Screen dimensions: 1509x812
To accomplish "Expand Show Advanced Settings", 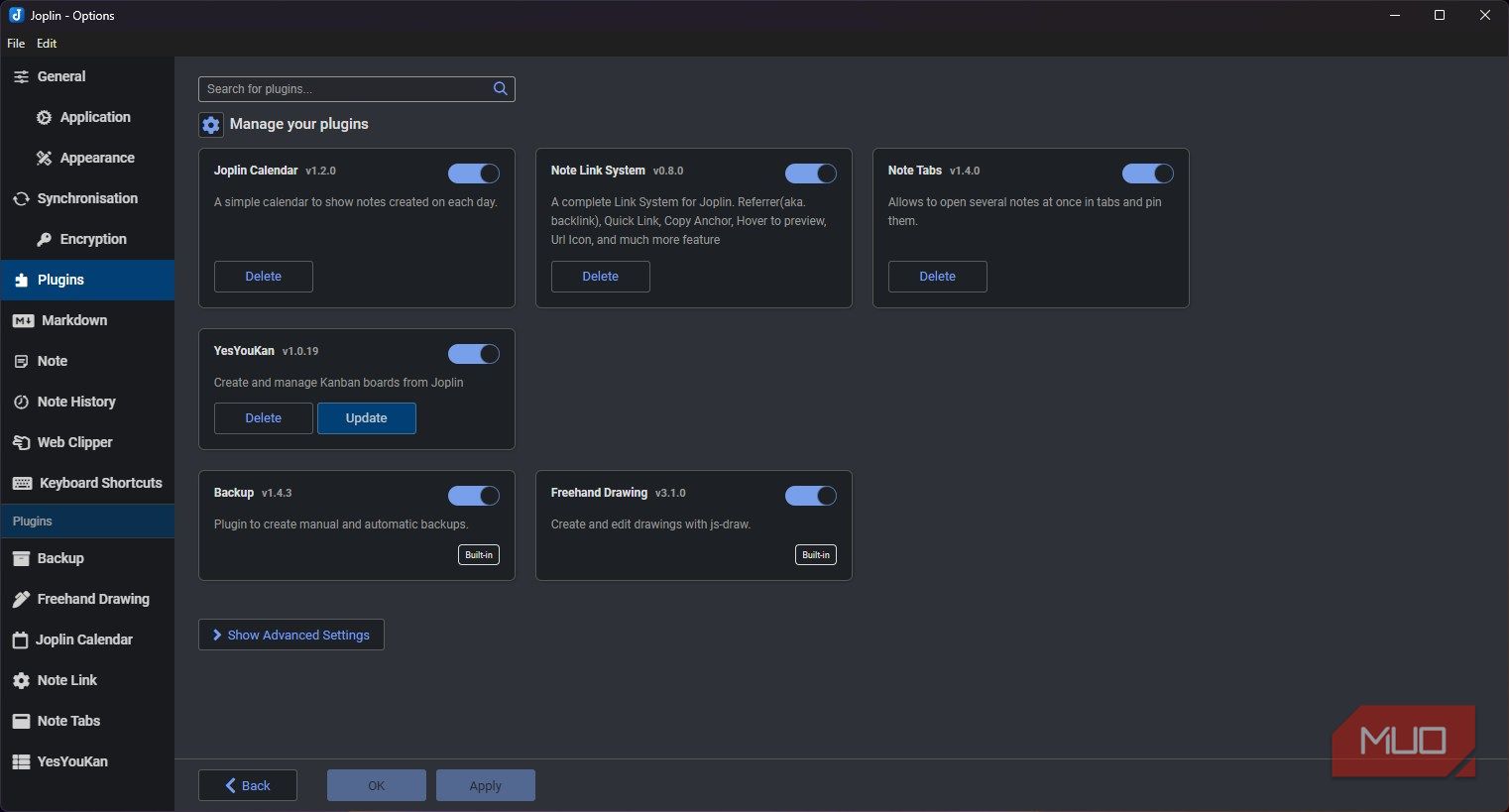I will [x=291, y=635].
